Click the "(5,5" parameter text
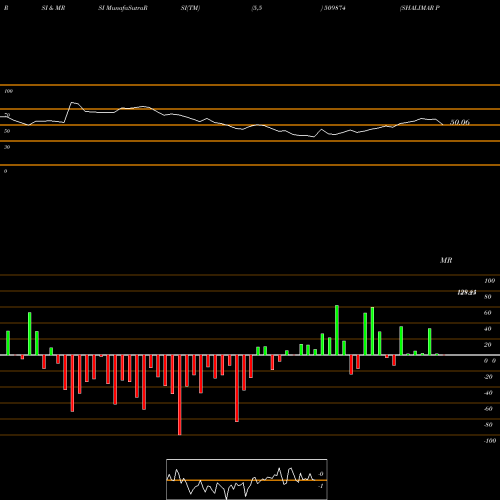The width and height of the screenshot is (500, 500). 257,8
